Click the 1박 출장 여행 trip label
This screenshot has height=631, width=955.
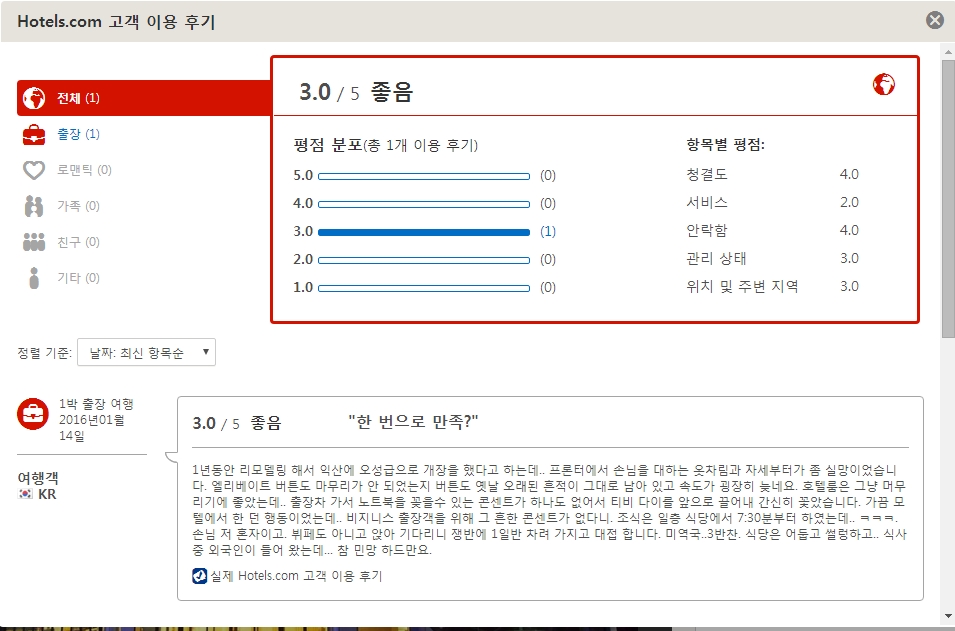tap(96, 404)
